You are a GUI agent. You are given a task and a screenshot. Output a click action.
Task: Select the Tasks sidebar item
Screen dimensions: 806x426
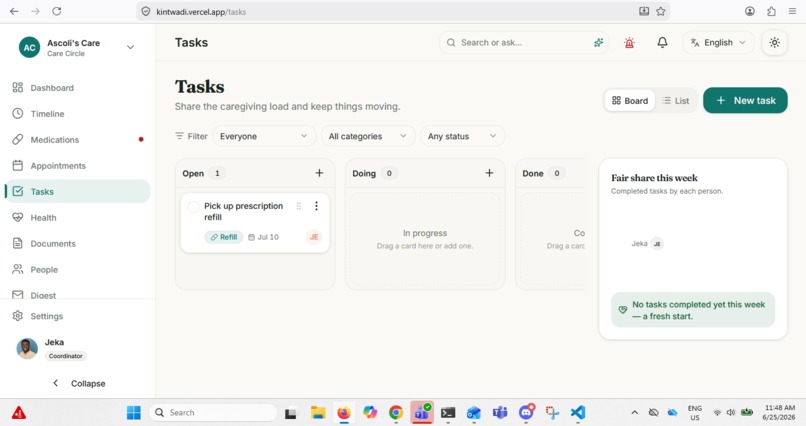(77, 191)
